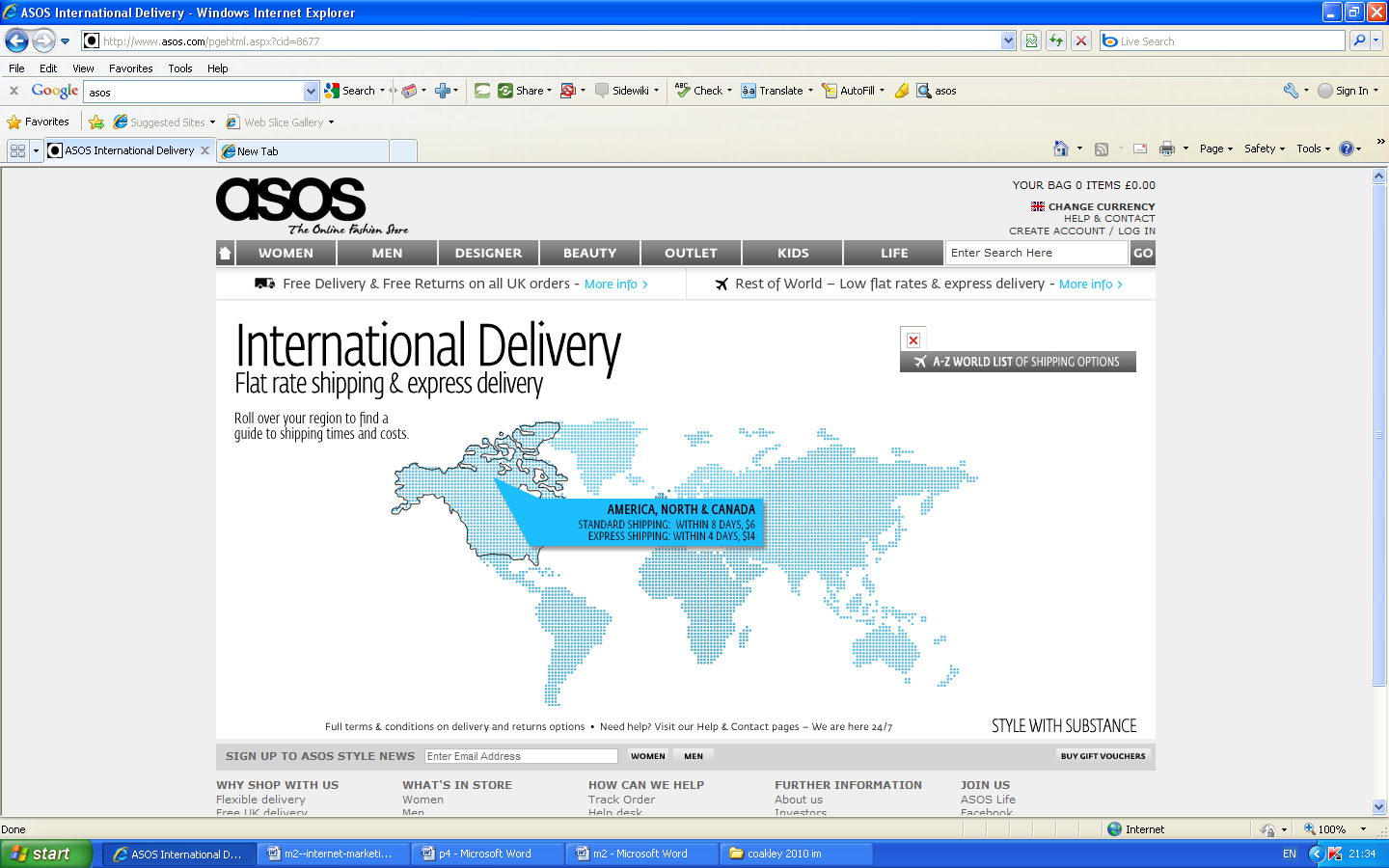The image size is (1389, 868).
Task: Click the Refresh page icon
Action: 1056,41
